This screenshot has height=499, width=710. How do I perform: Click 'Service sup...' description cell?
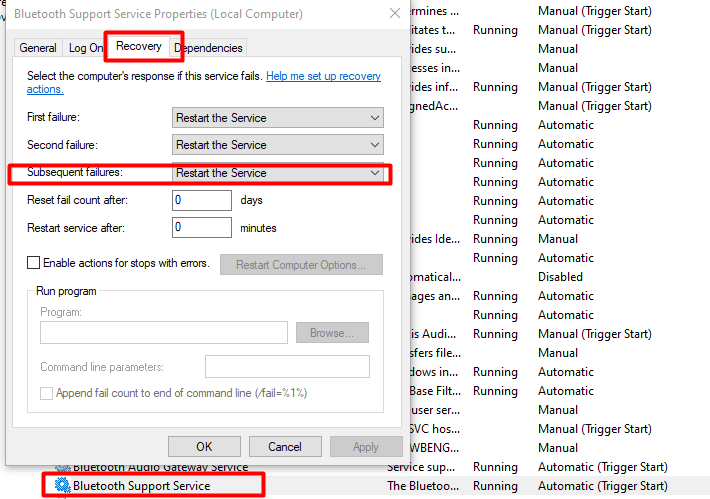(x=421, y=467)
